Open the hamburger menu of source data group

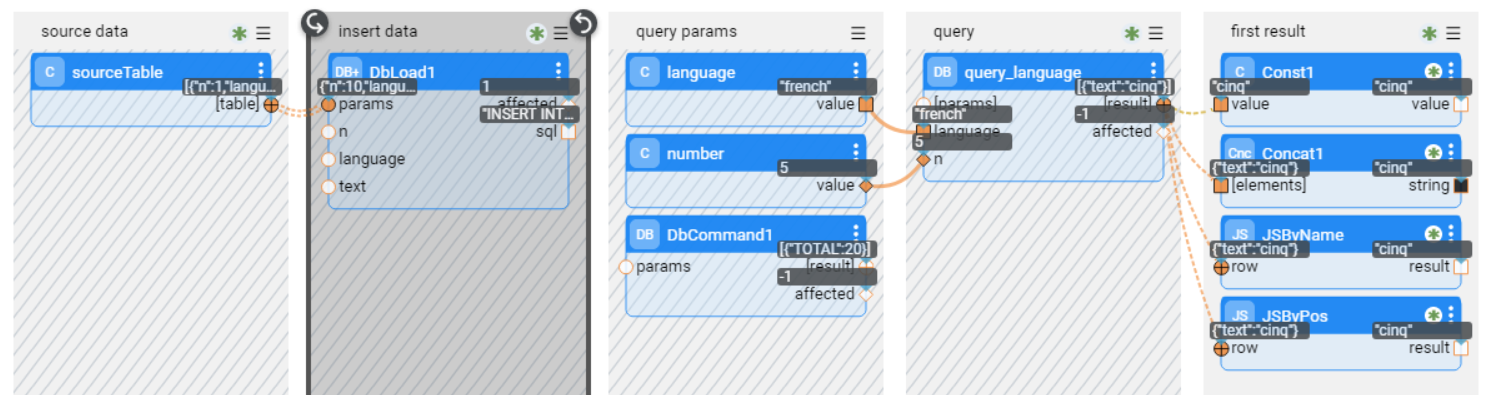pyautogui.click(x=263, y=33)
